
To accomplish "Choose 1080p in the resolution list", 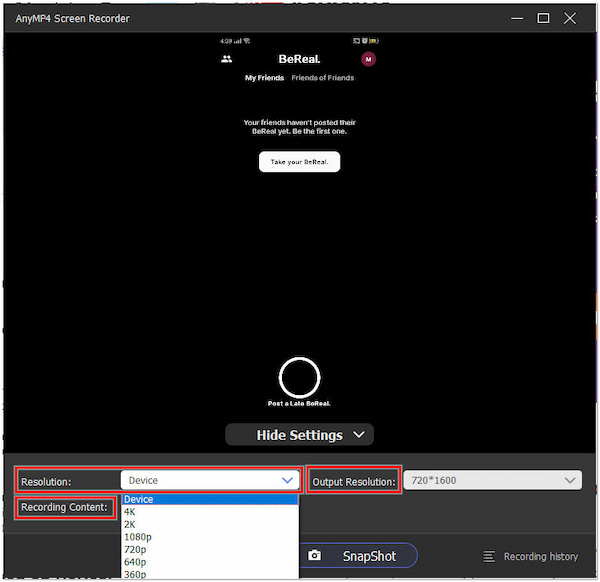I will coord(210,537).
